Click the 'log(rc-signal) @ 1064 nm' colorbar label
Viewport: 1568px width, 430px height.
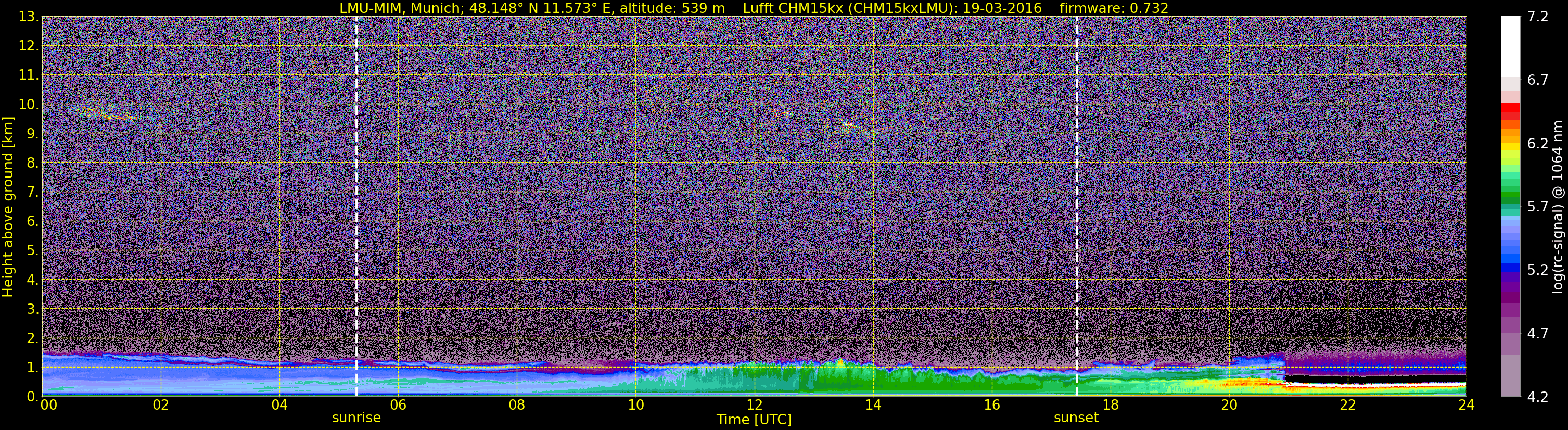pos(1557,207)
